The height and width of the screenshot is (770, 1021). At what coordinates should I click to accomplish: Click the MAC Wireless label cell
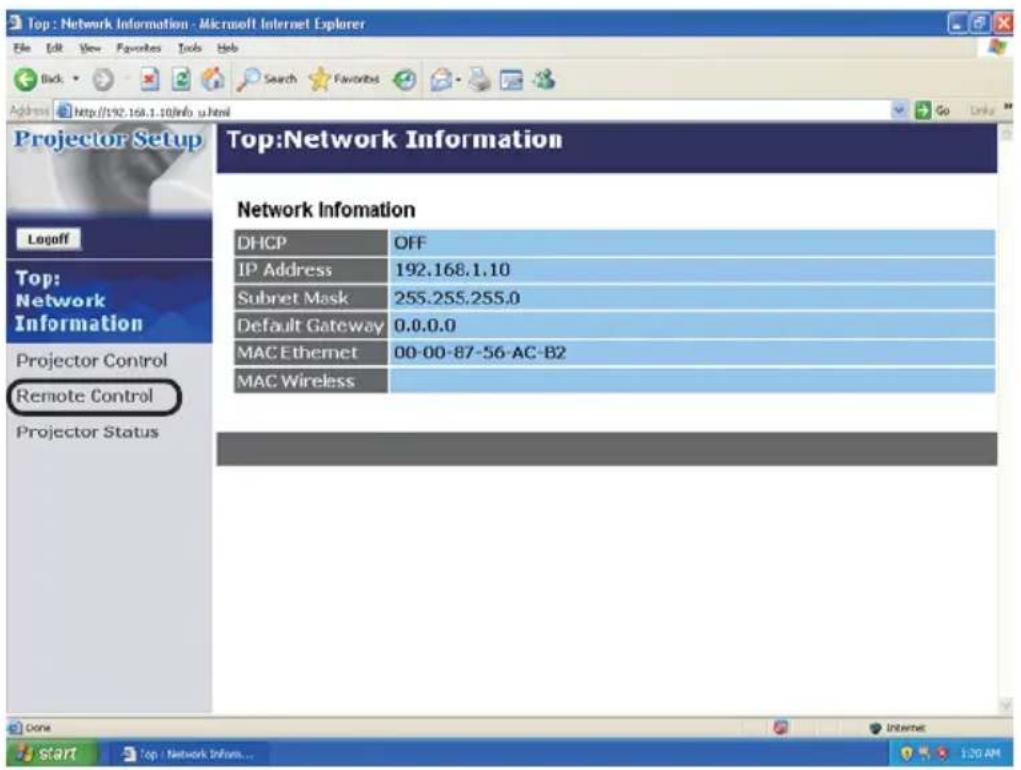tap(311, 381)
